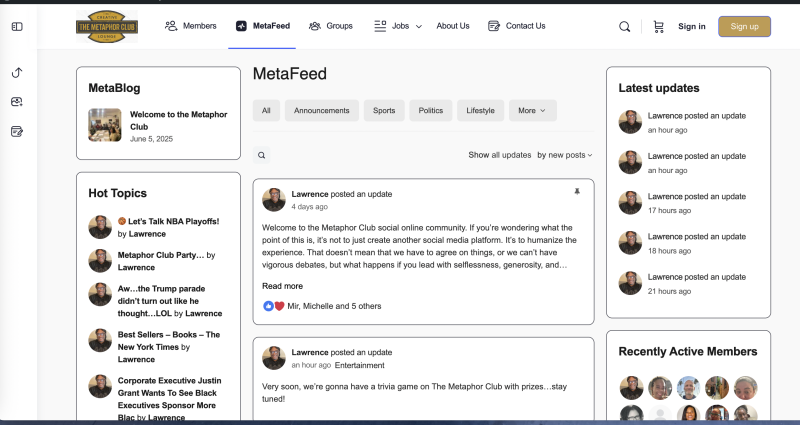Click the like reaction icon on first post
This screenshot has height=425, width=800.
coord(268,305)
